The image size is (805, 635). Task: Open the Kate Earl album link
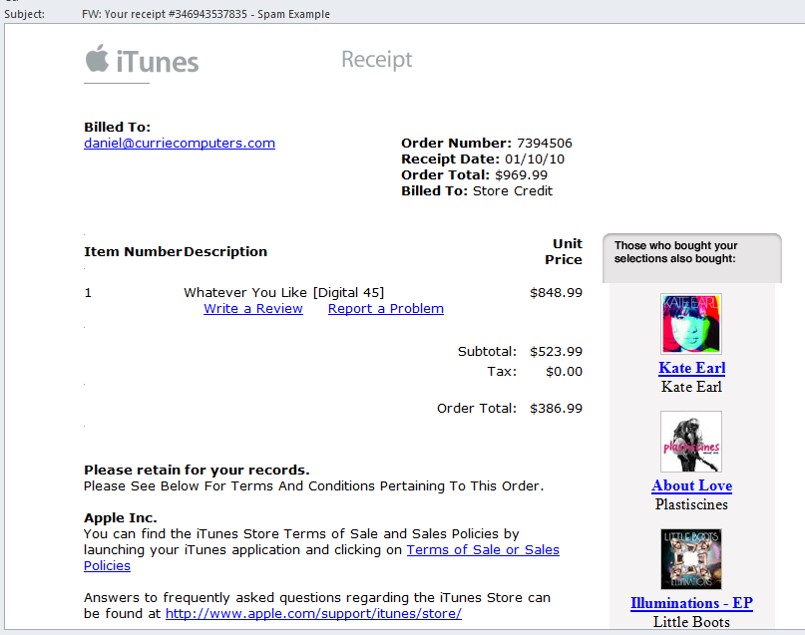tap(692, 368)
